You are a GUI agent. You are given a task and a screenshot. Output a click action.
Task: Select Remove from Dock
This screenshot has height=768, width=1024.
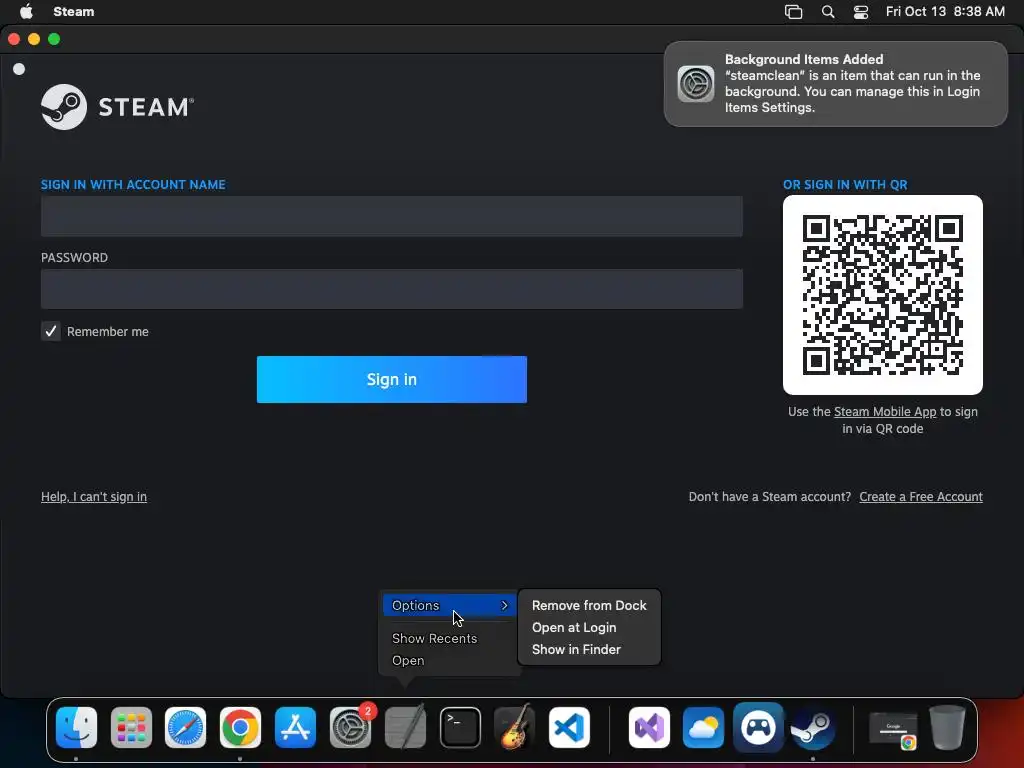(x=589, y=605)
